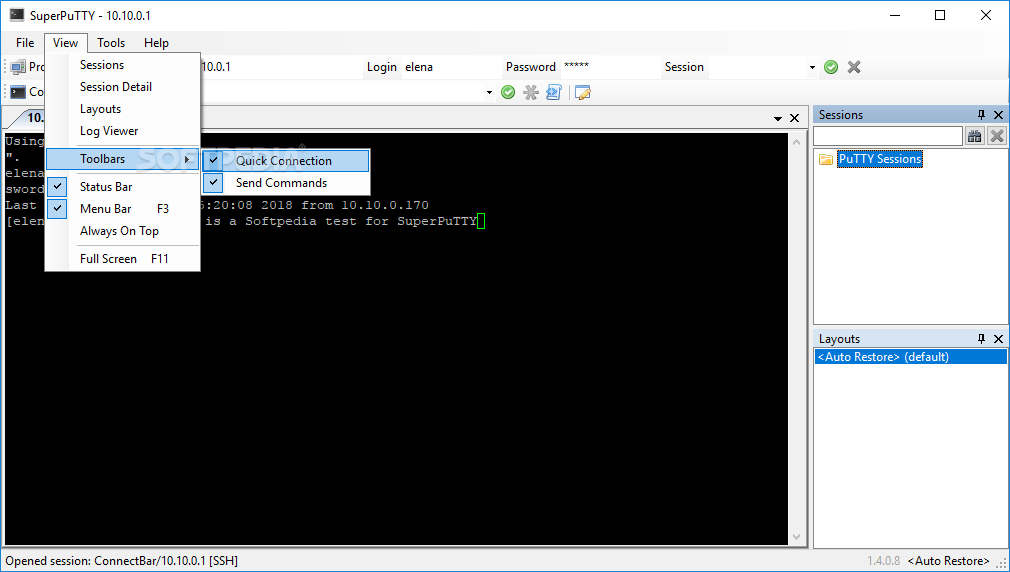Pin the Layouts panel
This screenshot has height=572, width=1010.
point(981,339)
